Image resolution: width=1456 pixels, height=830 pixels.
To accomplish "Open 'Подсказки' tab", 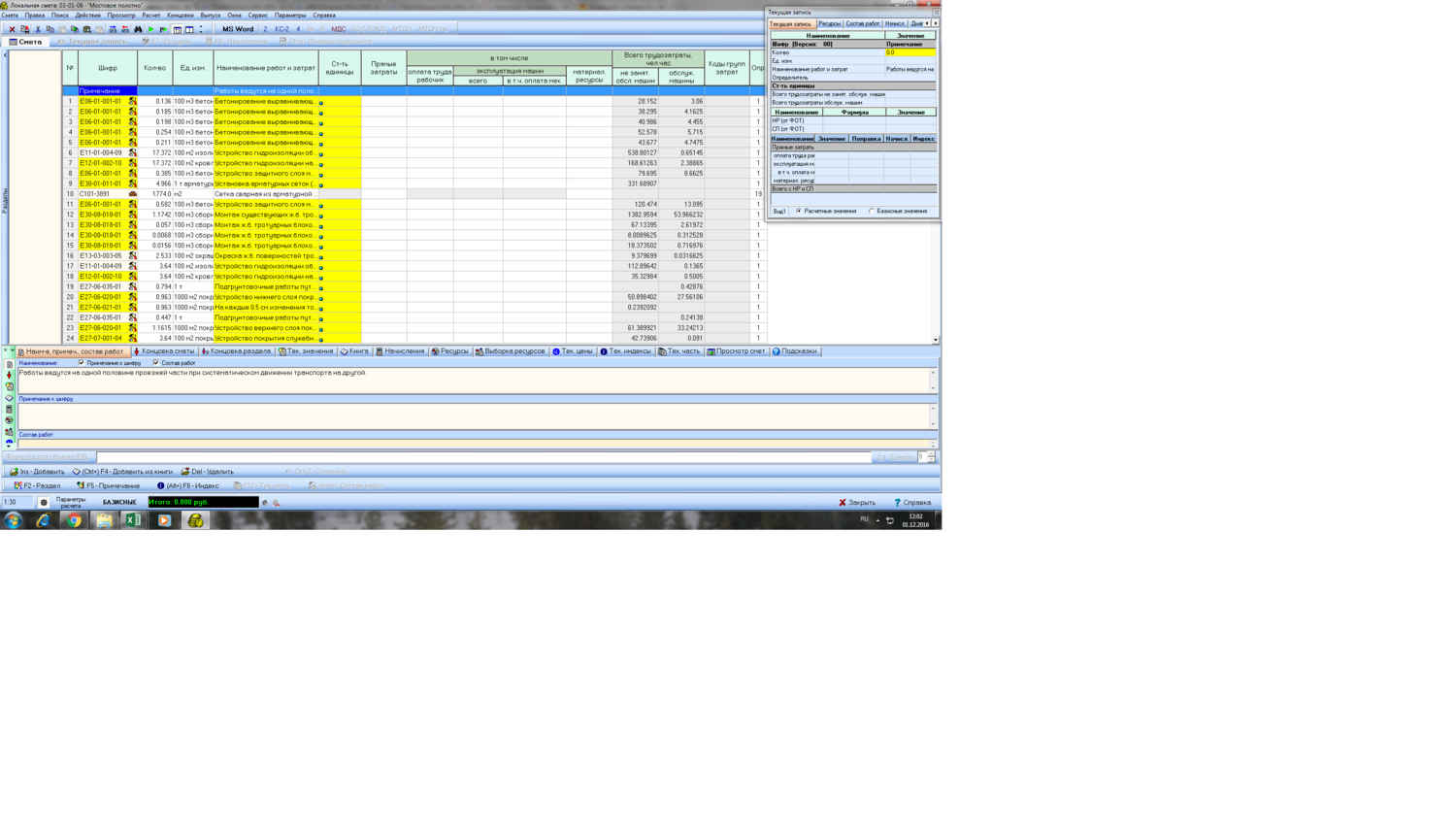I will (794, 351).
